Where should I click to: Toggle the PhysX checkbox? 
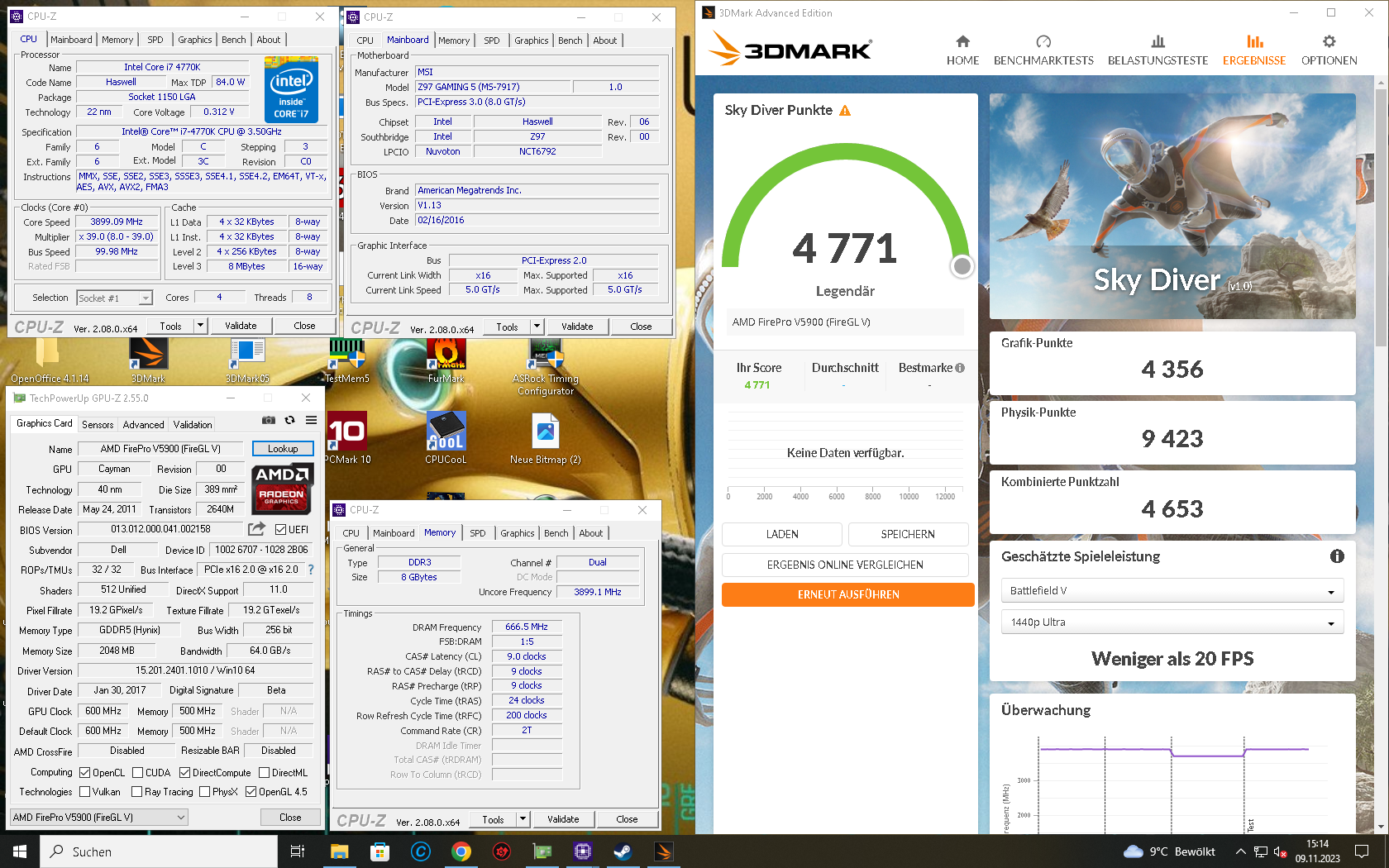pyautogui.click(x=204, y=792)
